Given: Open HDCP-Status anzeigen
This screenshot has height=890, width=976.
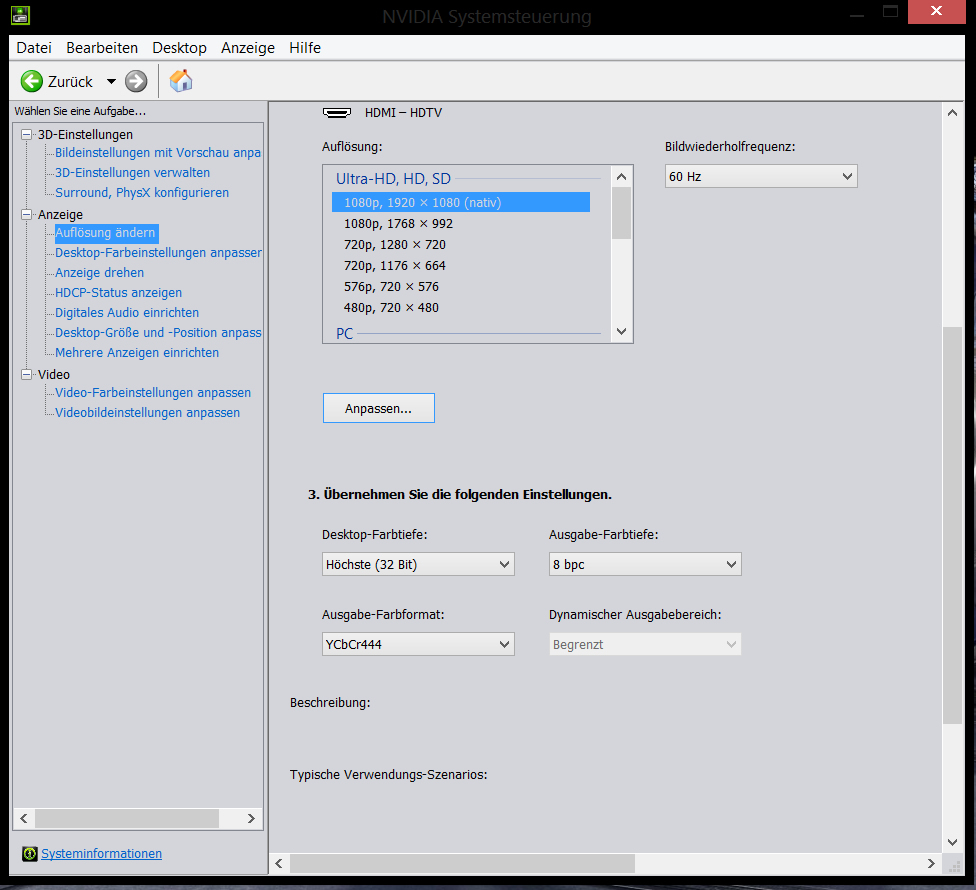Looking at the screenshot, I should 118,293.
